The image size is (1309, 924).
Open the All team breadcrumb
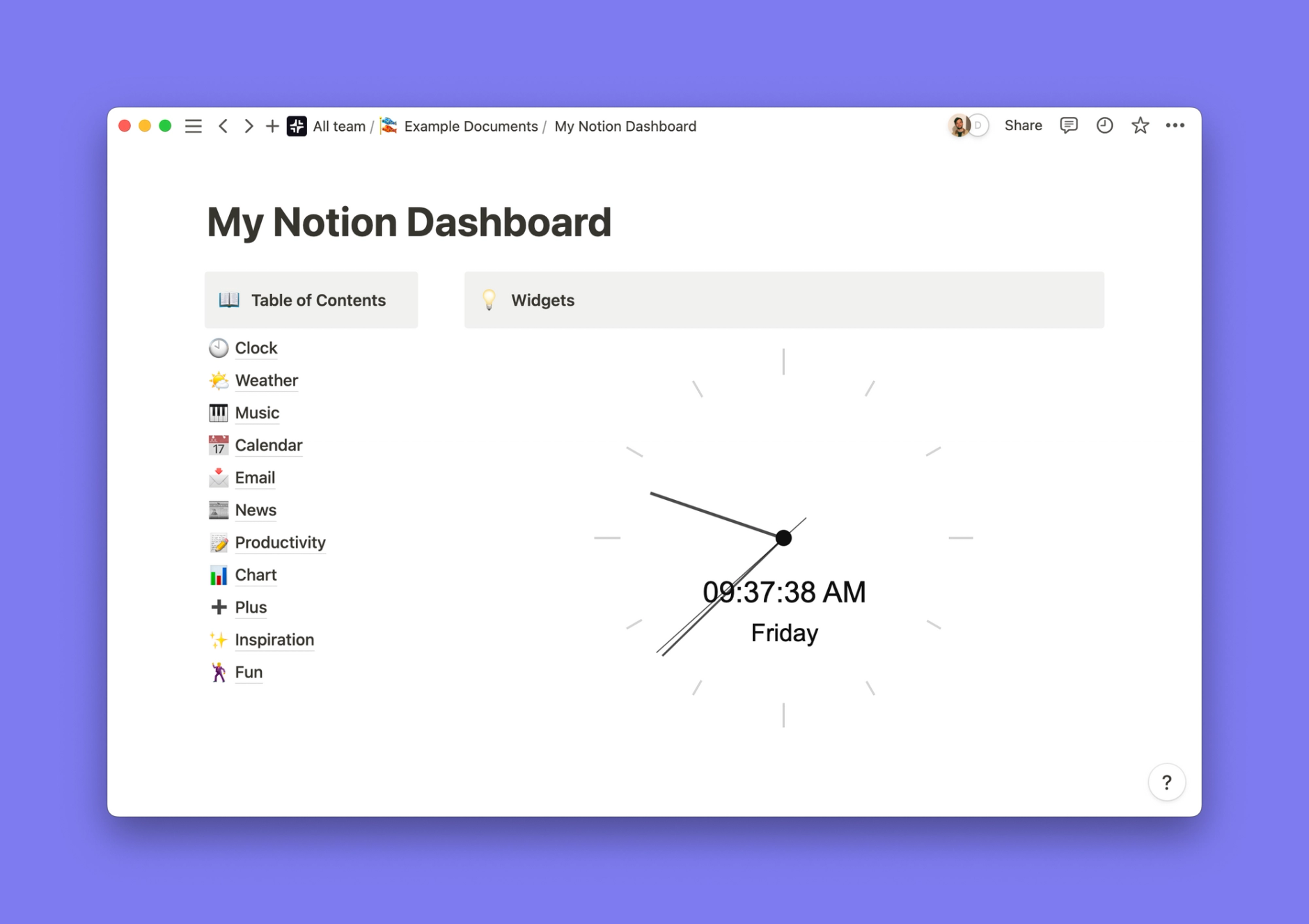point(339,126)
